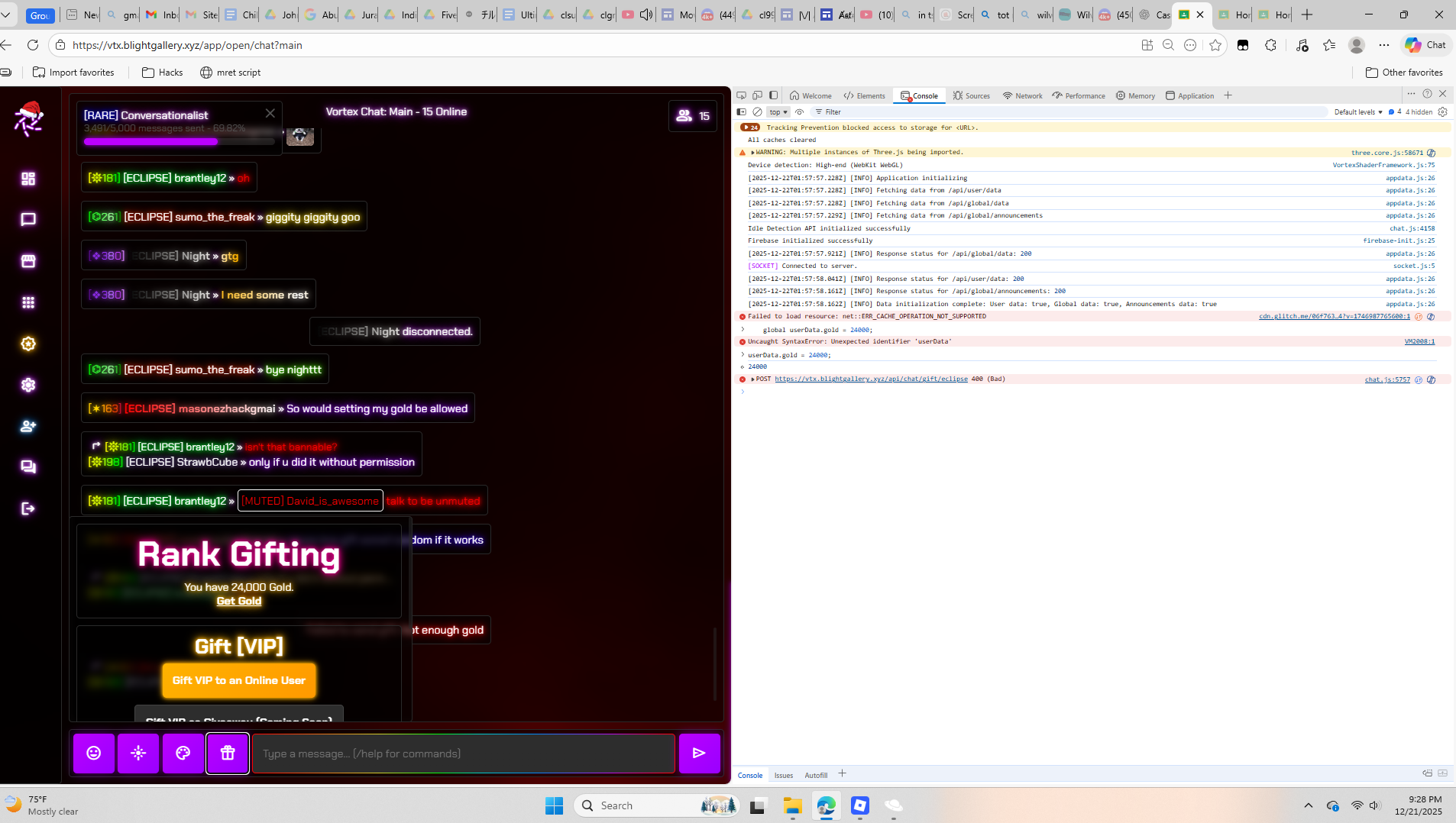Viewport: 1456px width, 823px height.
Task: Switch to the Elements tab
Action: (864, 95)
